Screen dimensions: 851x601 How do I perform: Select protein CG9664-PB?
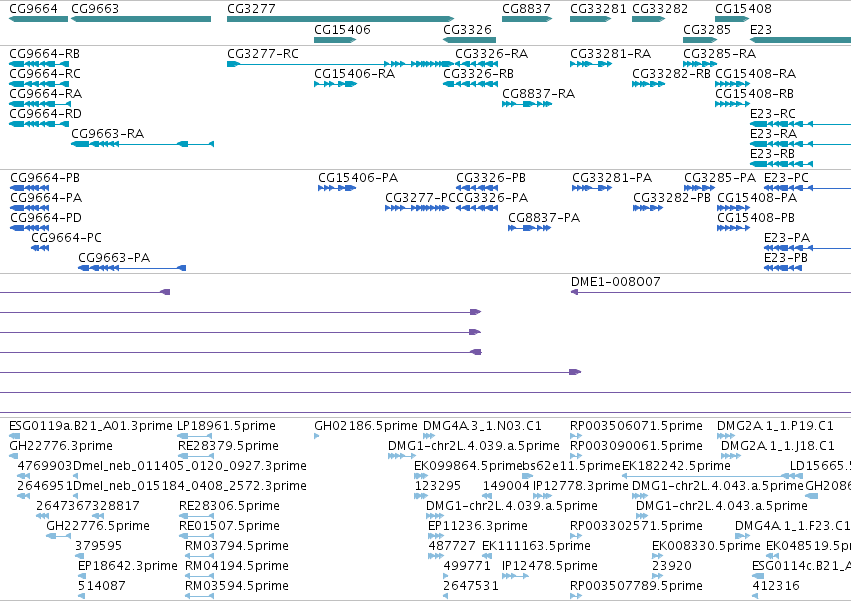45,178
